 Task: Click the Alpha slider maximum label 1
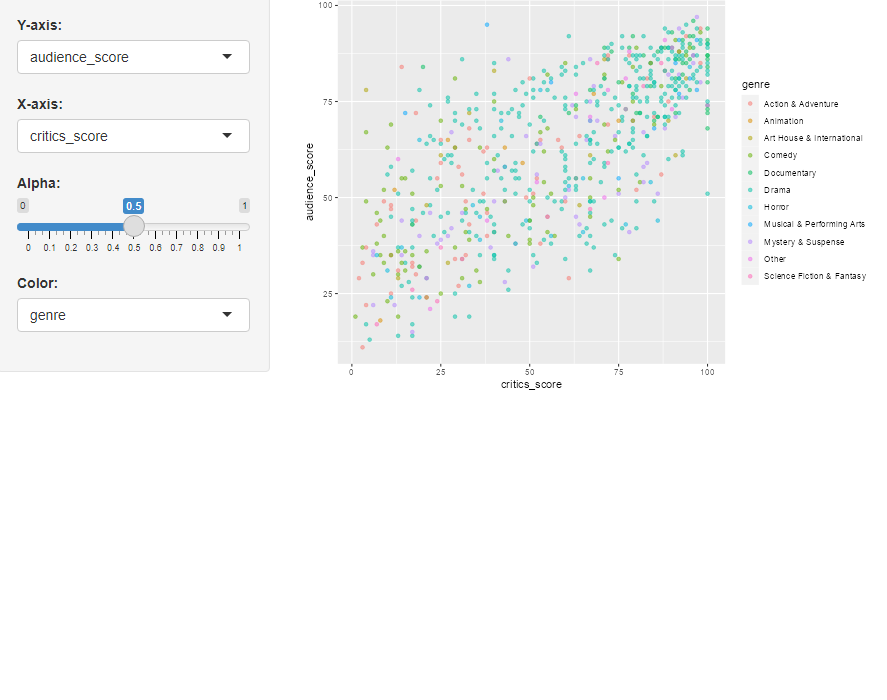pos(244,205)
